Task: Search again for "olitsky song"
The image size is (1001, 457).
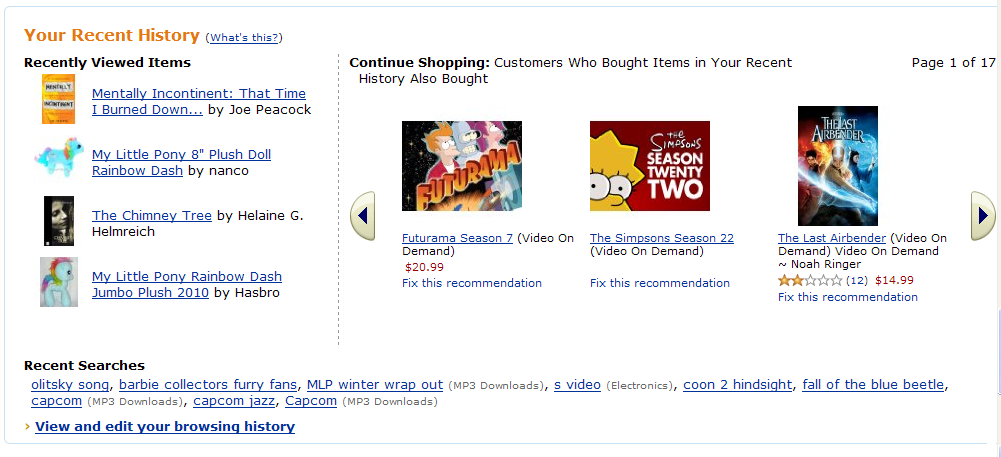Action: click(x=70, y=385)
